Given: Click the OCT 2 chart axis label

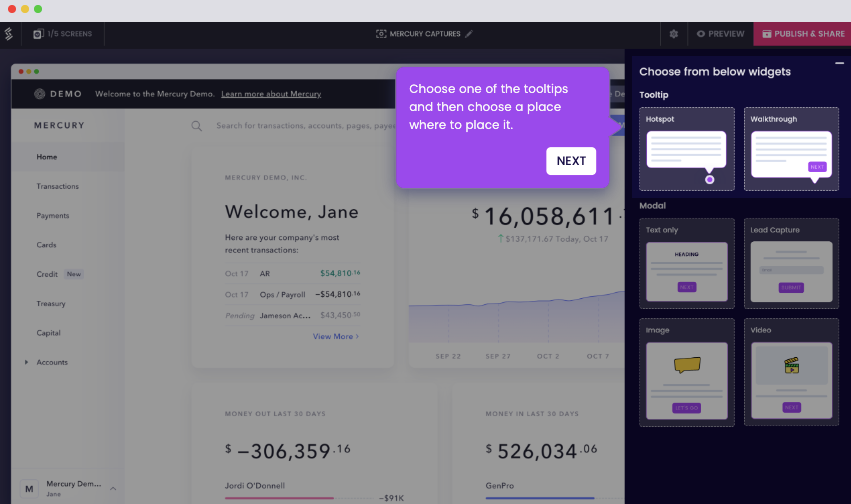Looking at the screenshot, I should 548,356.
